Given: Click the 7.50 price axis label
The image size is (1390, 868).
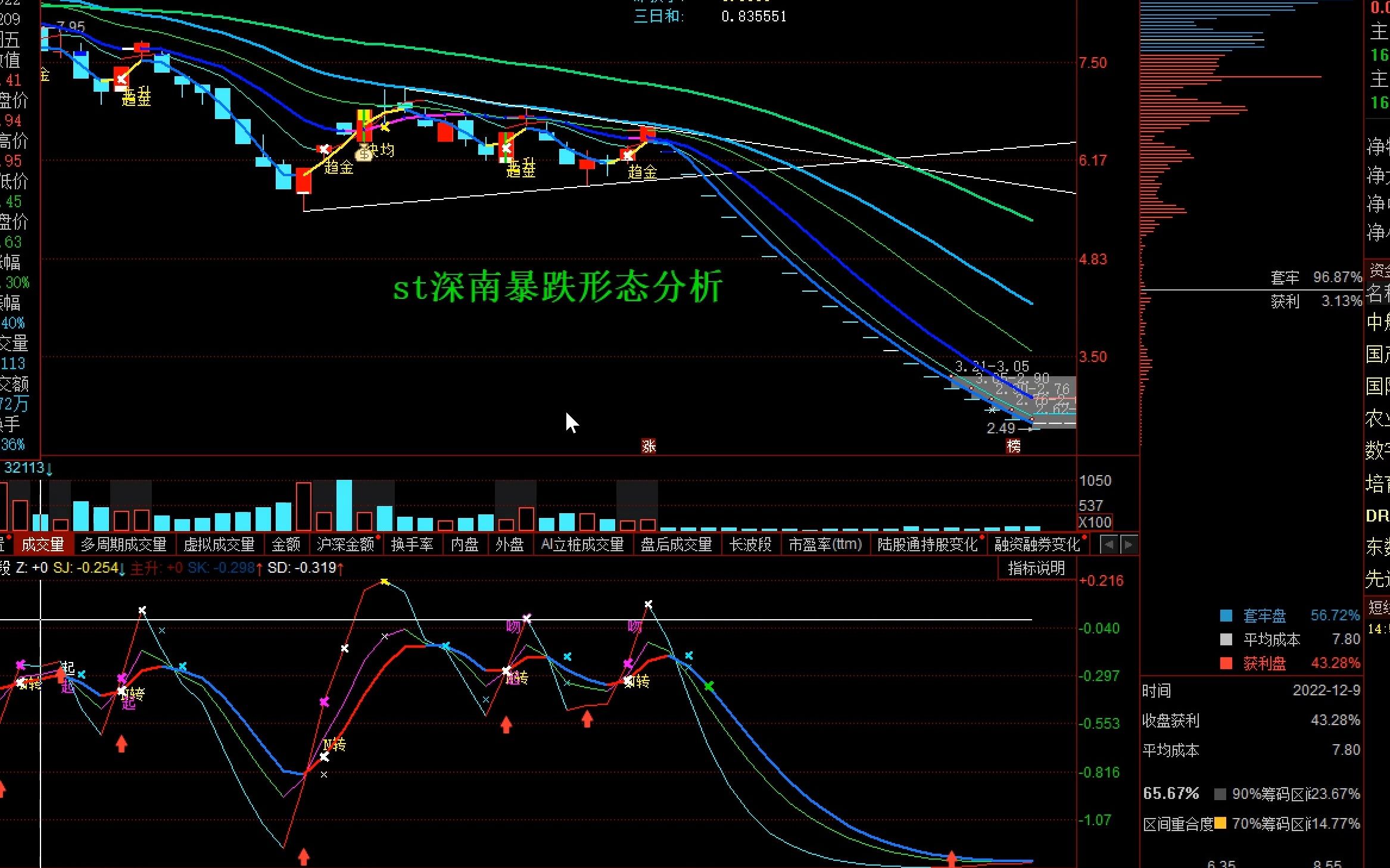Looking at the screenshot, I should [1093, 63].
